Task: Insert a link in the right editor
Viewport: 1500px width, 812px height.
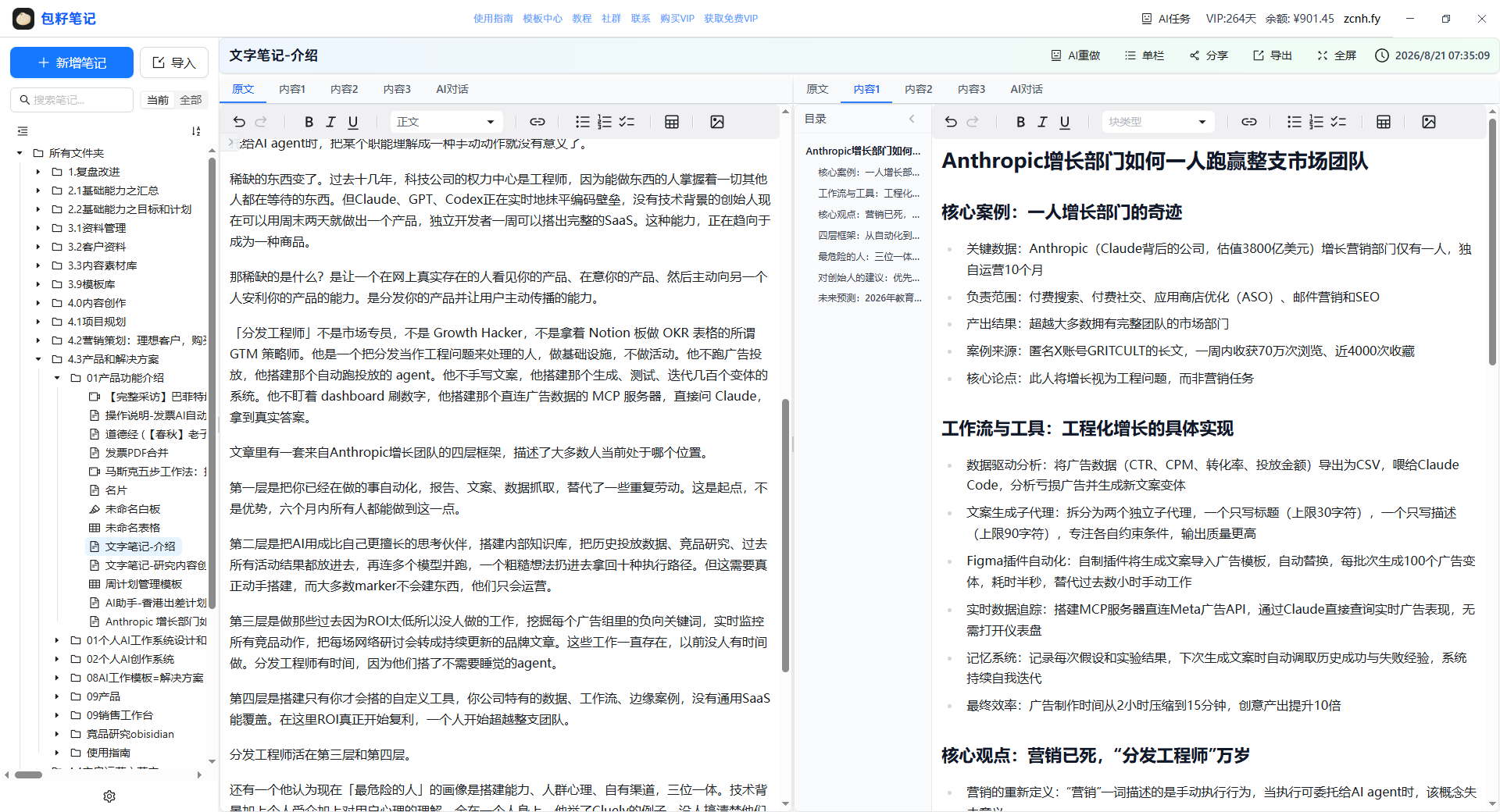Action: coord(1249,122)
